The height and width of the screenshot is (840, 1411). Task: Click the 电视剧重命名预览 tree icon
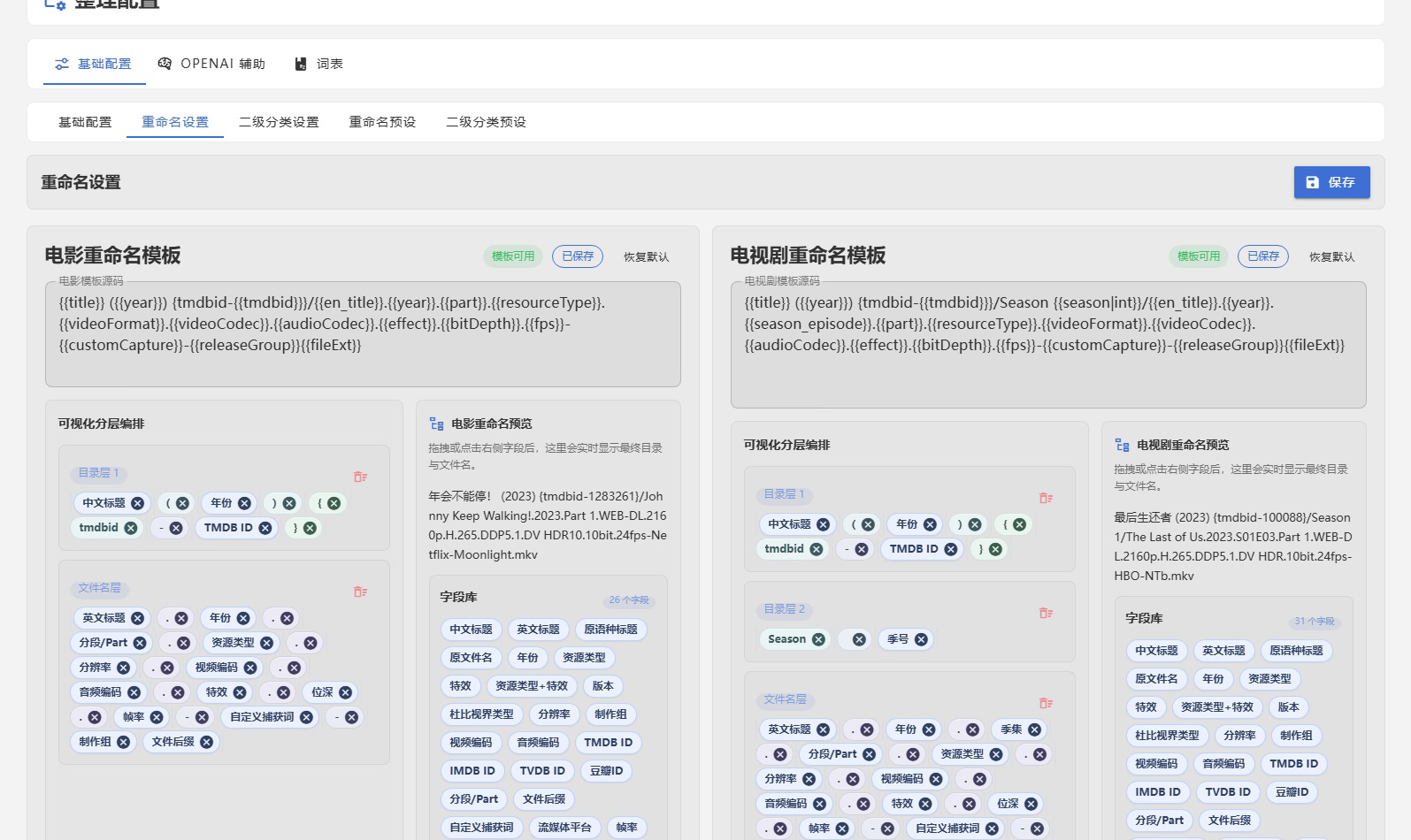1122,446
